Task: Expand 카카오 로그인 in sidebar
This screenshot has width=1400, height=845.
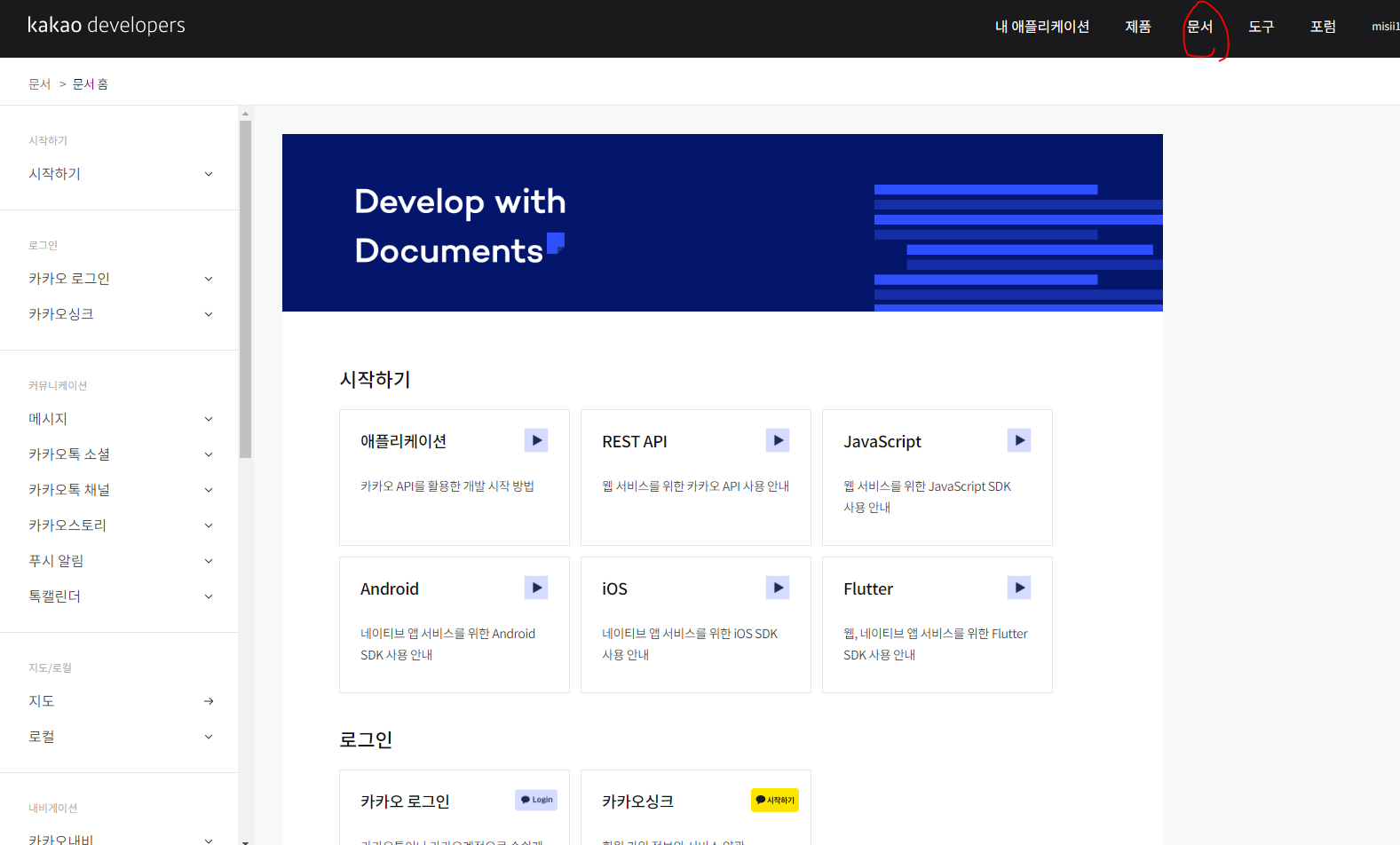Action: pyautogui.click(x=209, y=279)
